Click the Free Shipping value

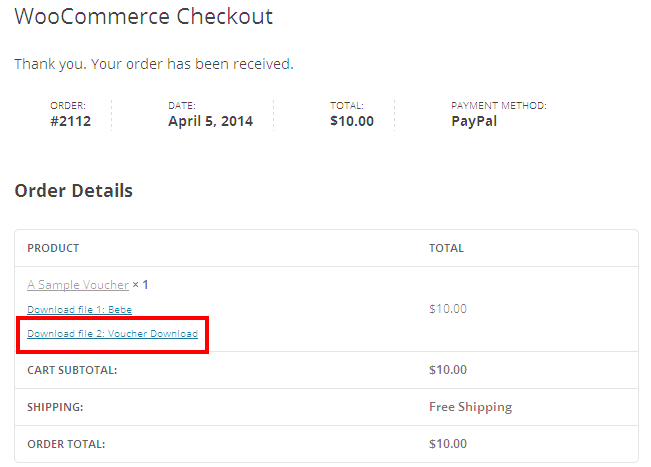[470, 407]
